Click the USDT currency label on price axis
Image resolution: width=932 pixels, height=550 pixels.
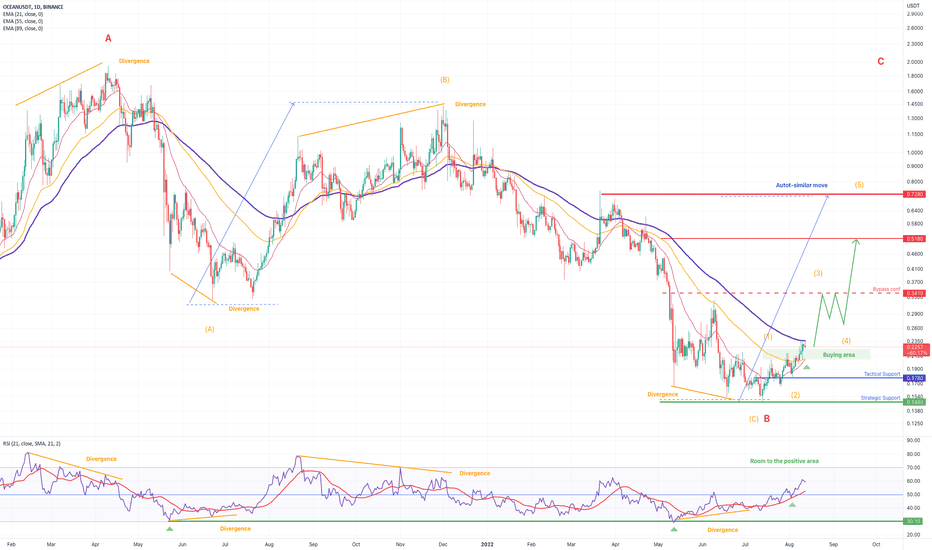point(912,6)
